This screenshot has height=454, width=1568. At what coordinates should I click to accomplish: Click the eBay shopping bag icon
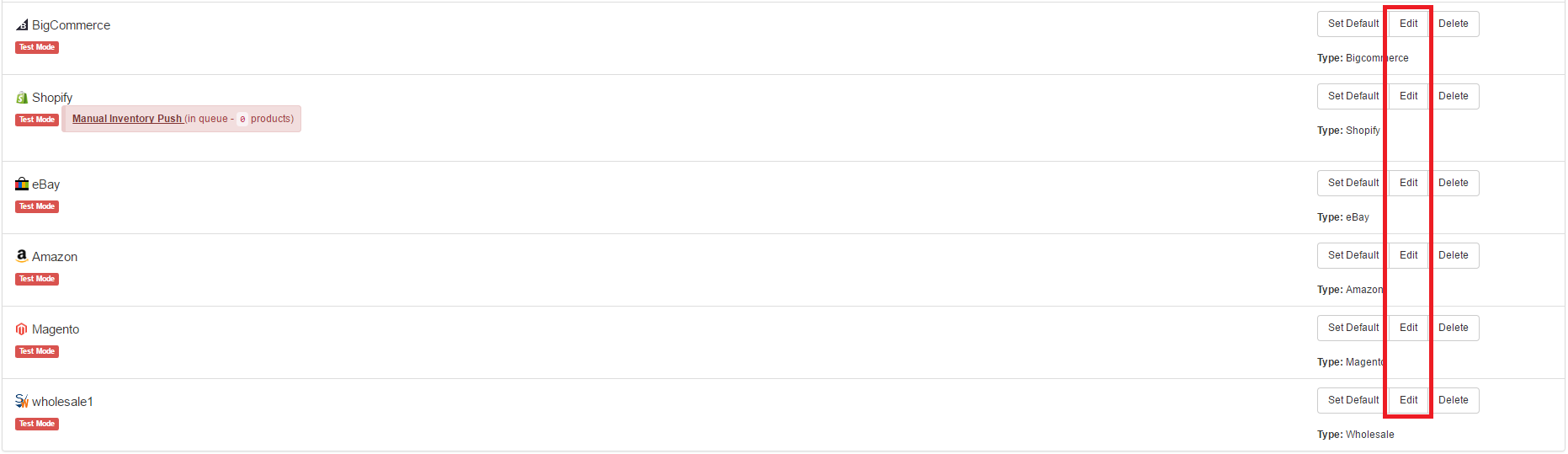(22, 184)
